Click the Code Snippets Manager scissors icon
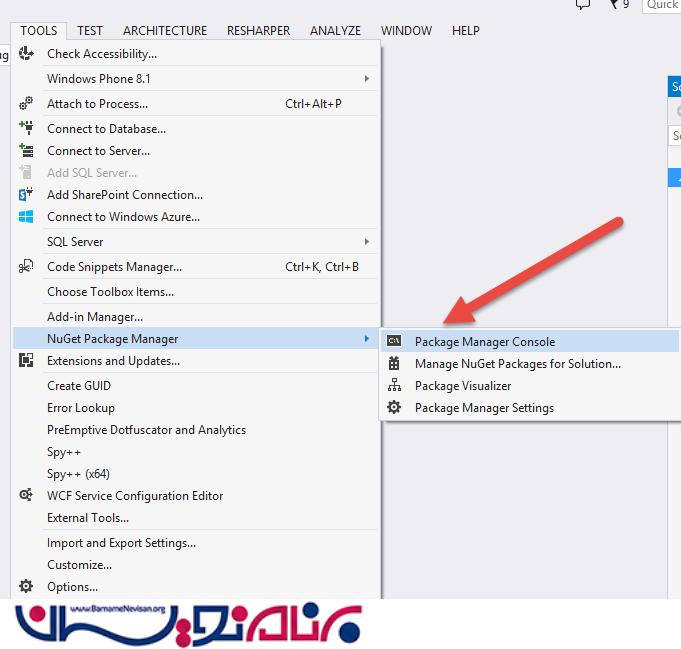This screenshot has height=649, width=681. pyautogui.click(x=26, y=266)
